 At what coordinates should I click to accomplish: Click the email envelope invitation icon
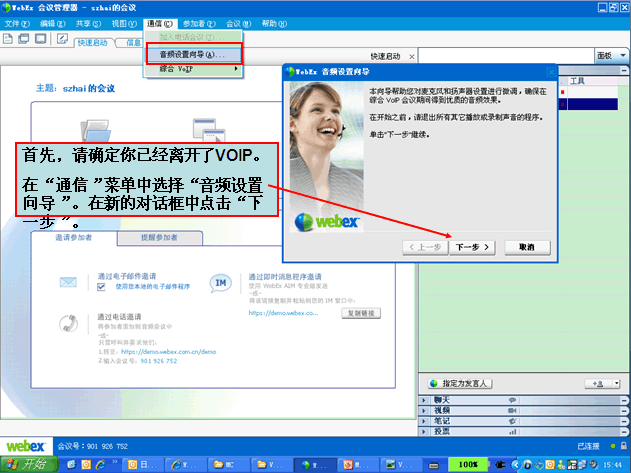(x=68, y=282)
